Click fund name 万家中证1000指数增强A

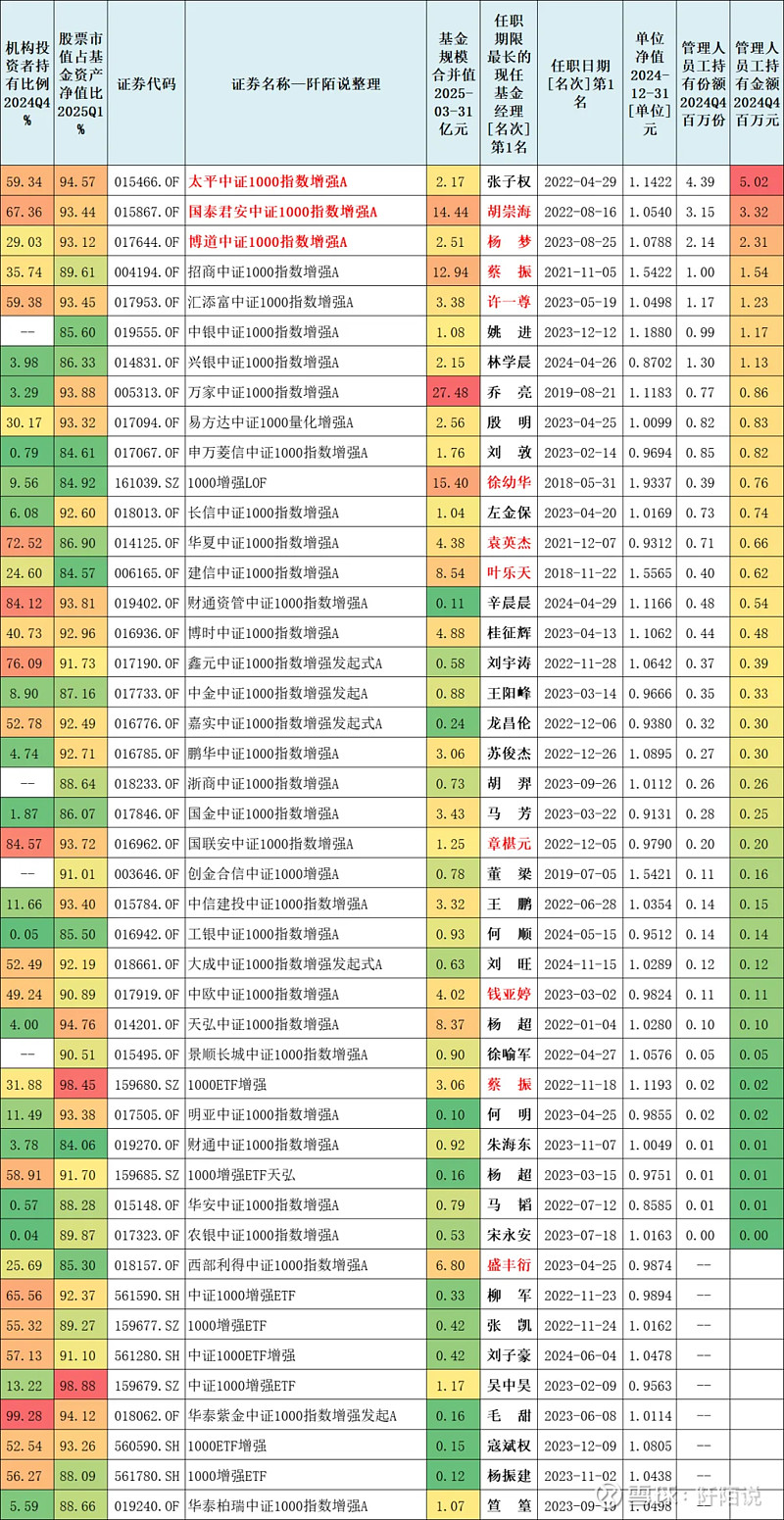coord(265,392)
